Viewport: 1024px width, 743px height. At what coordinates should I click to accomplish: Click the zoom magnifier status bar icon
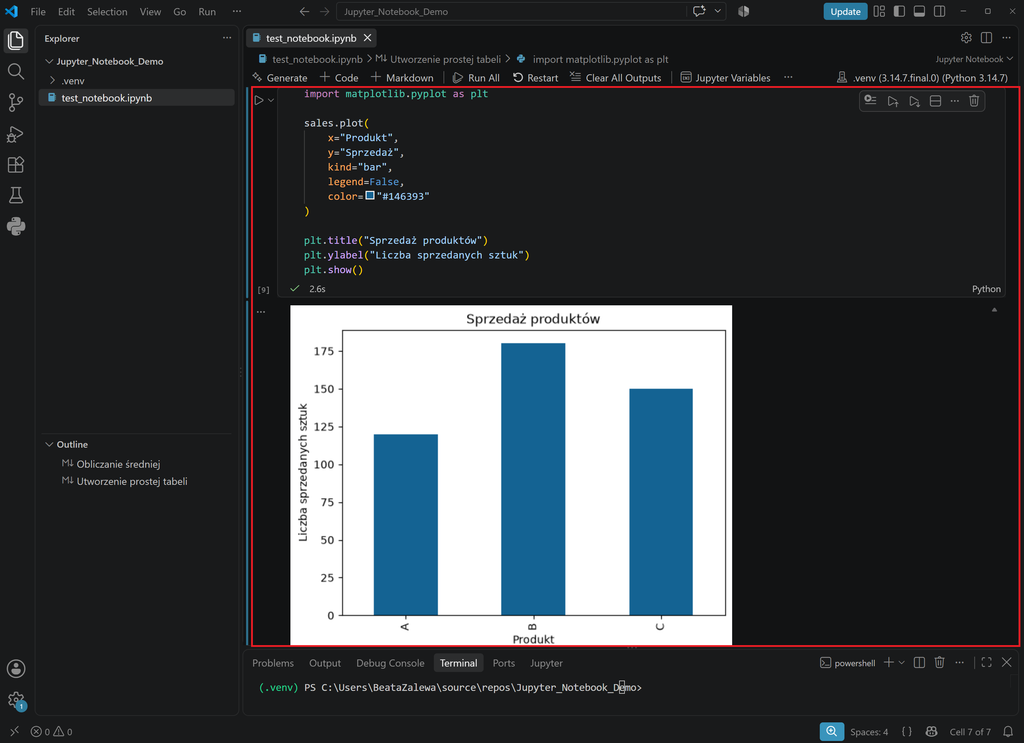[x=831, y=731]
